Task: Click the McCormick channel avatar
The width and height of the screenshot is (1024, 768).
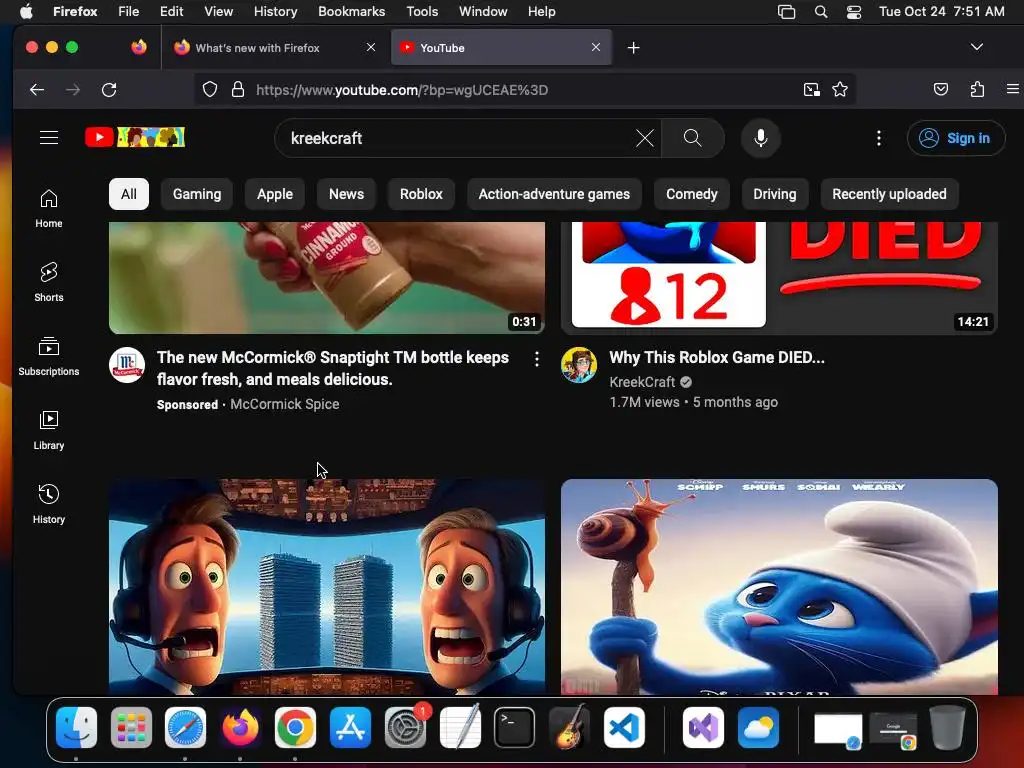Action: pyautogui.click(x=127, y=365)
